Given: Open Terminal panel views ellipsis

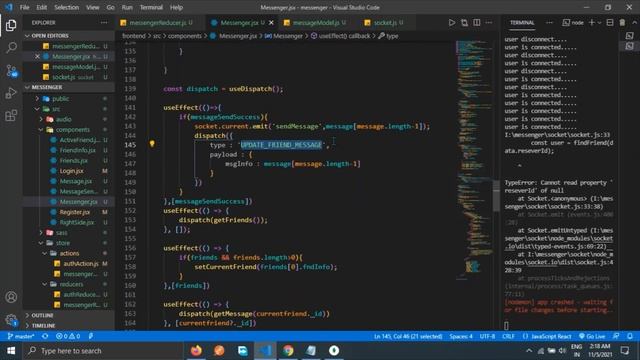Looking at the screenshot, I should click(x=549, y=22).
